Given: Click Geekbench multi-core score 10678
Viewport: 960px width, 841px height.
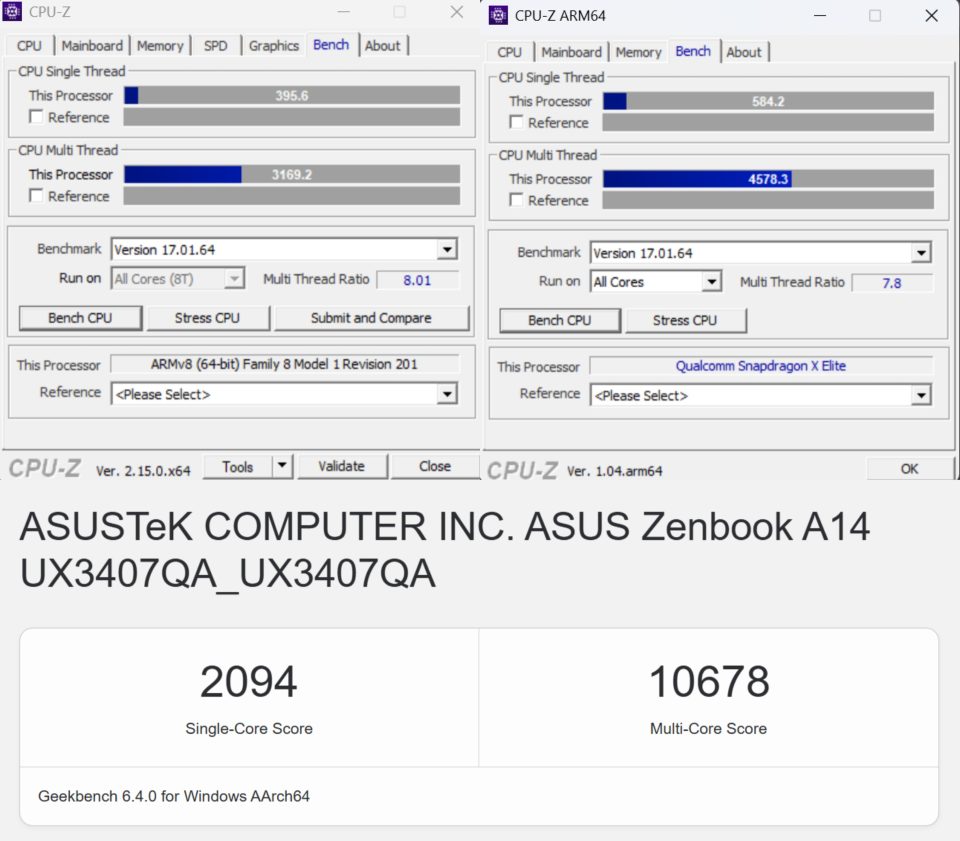Looking at the screenshot, I should pyautogui.click(x=708, y=681).
